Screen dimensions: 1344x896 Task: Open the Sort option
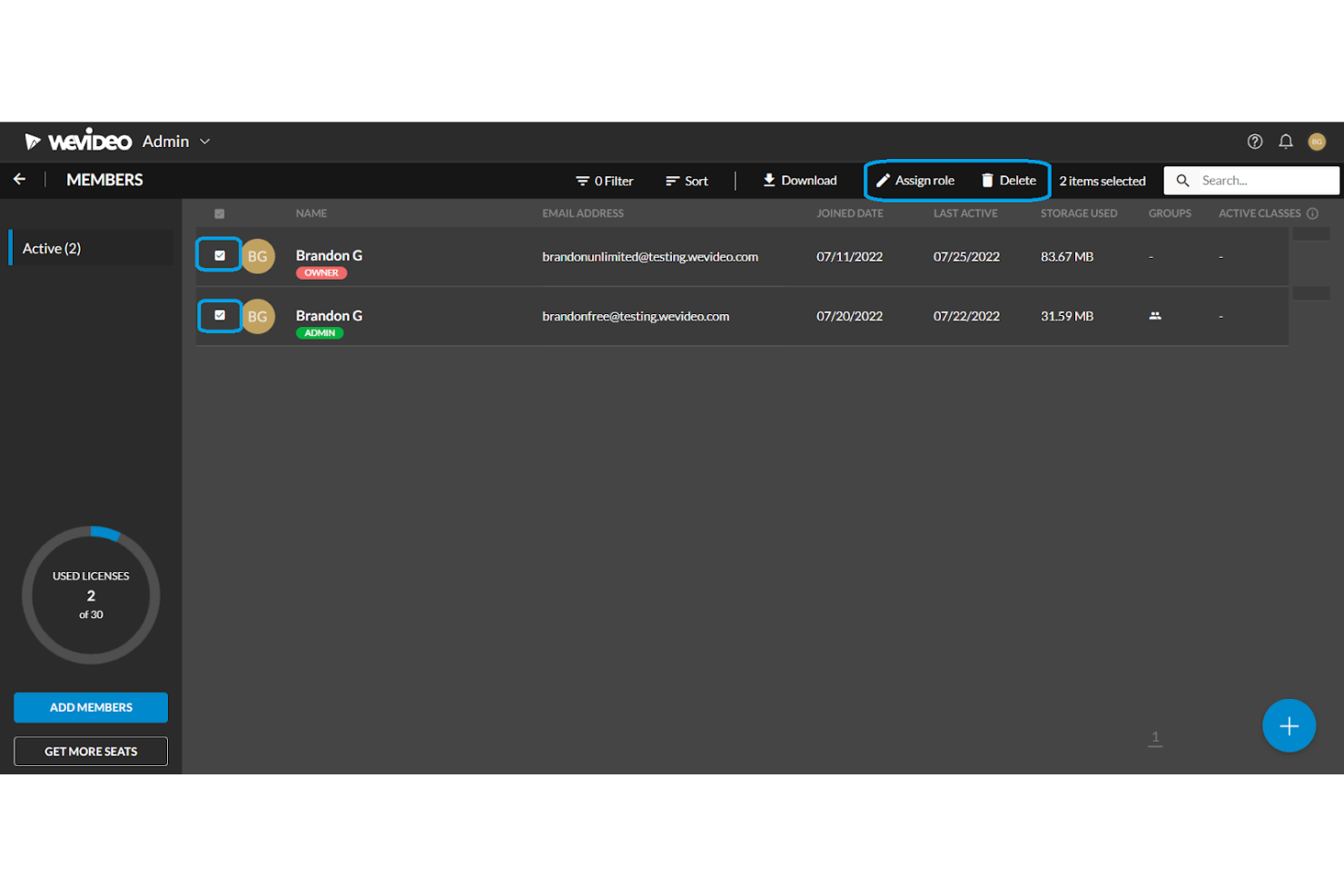coord(687,181)
